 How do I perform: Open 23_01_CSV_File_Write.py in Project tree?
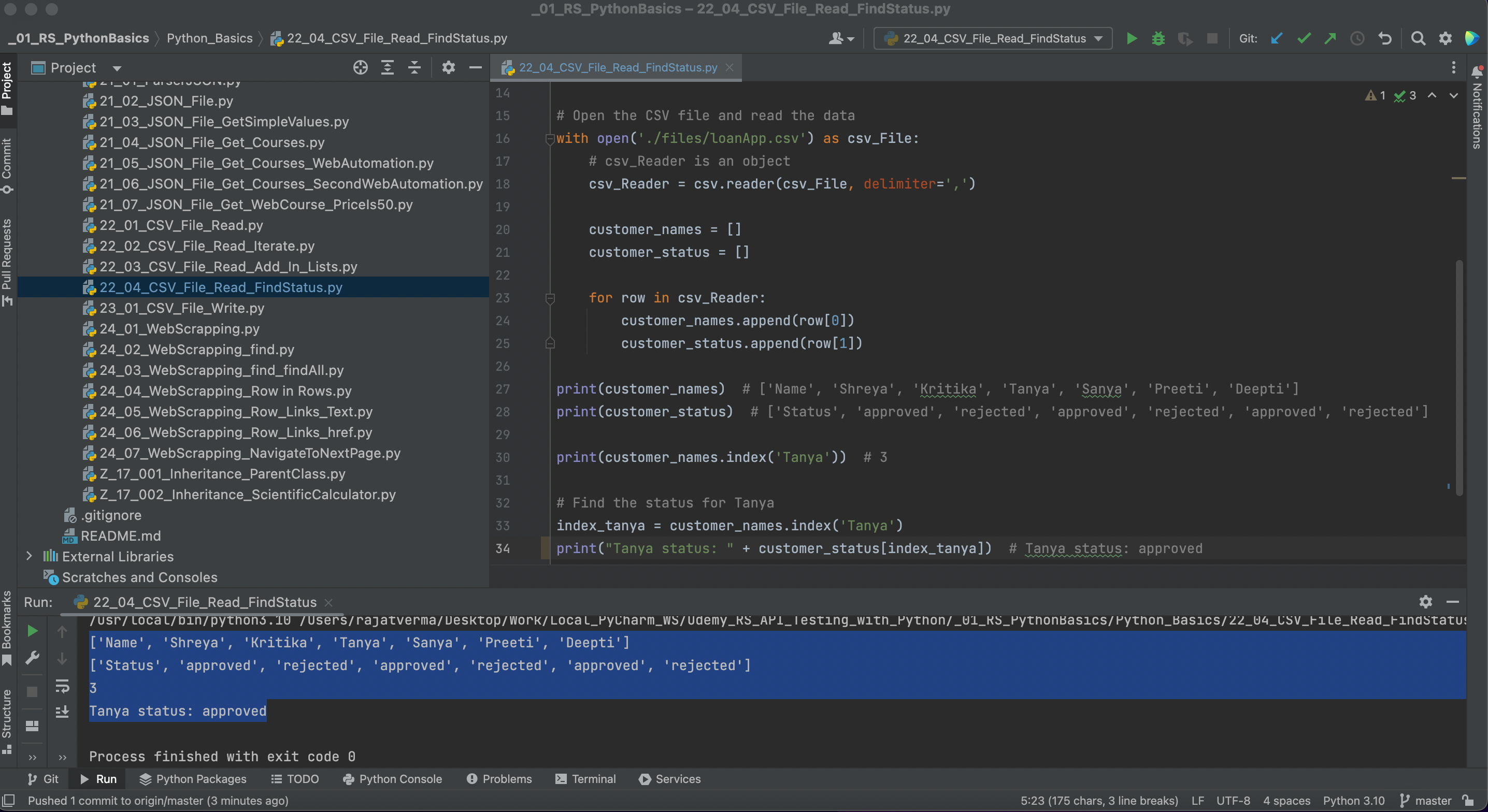tap(181, 308)
